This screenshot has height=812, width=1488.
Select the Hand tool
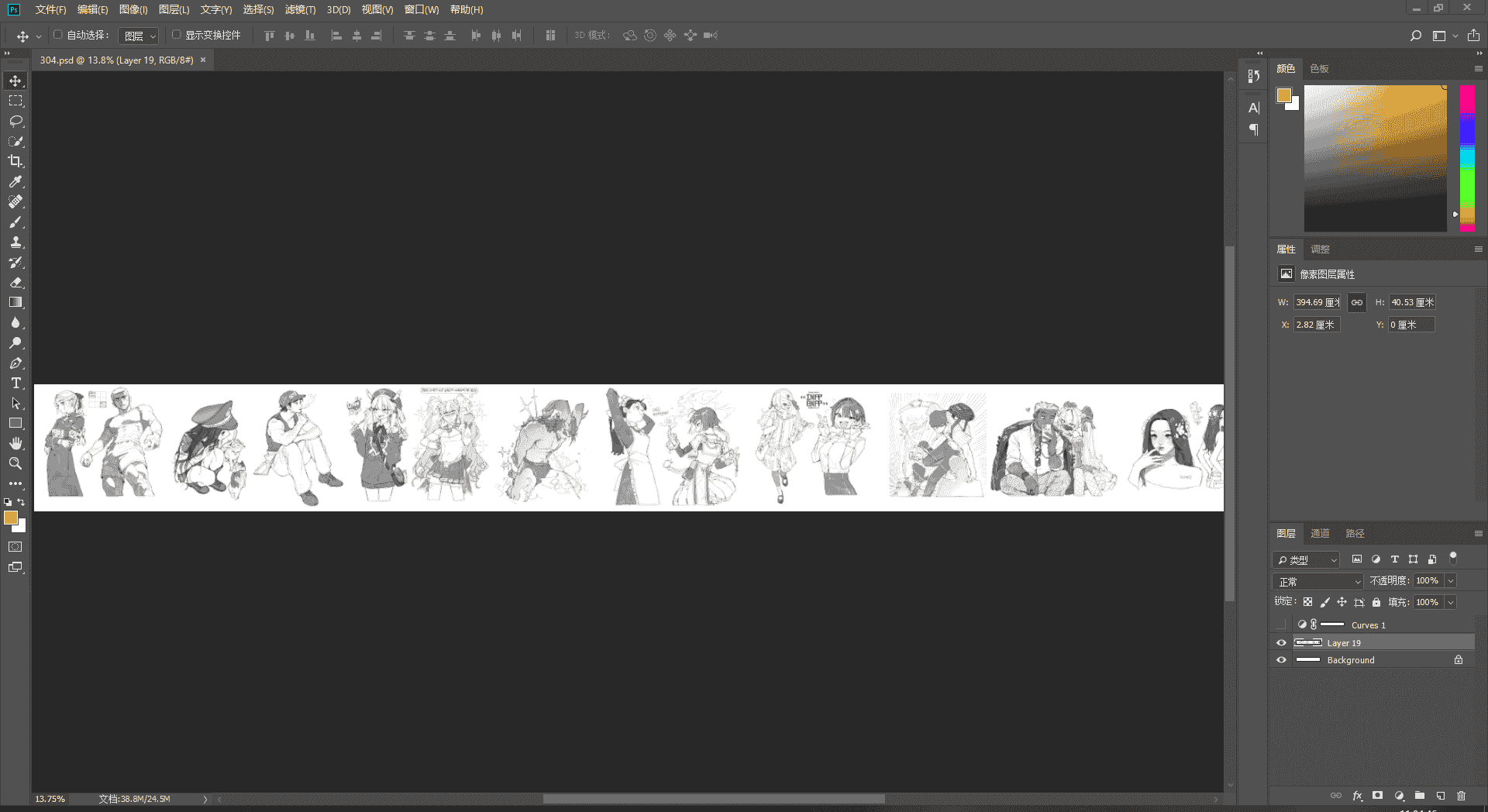[x=15, y=443]
